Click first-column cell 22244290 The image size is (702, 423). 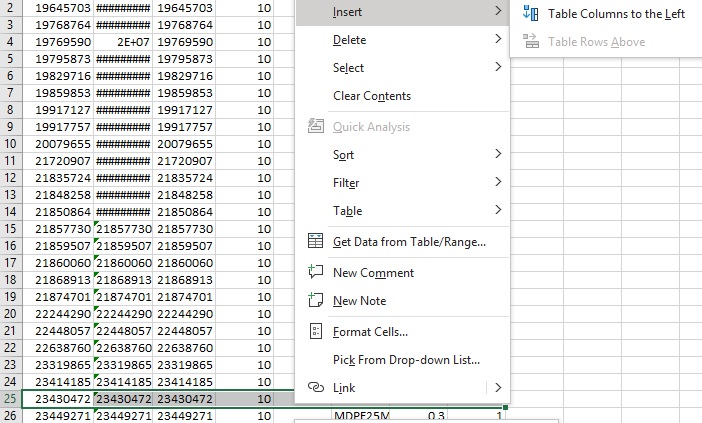click(x=58, y=314)
